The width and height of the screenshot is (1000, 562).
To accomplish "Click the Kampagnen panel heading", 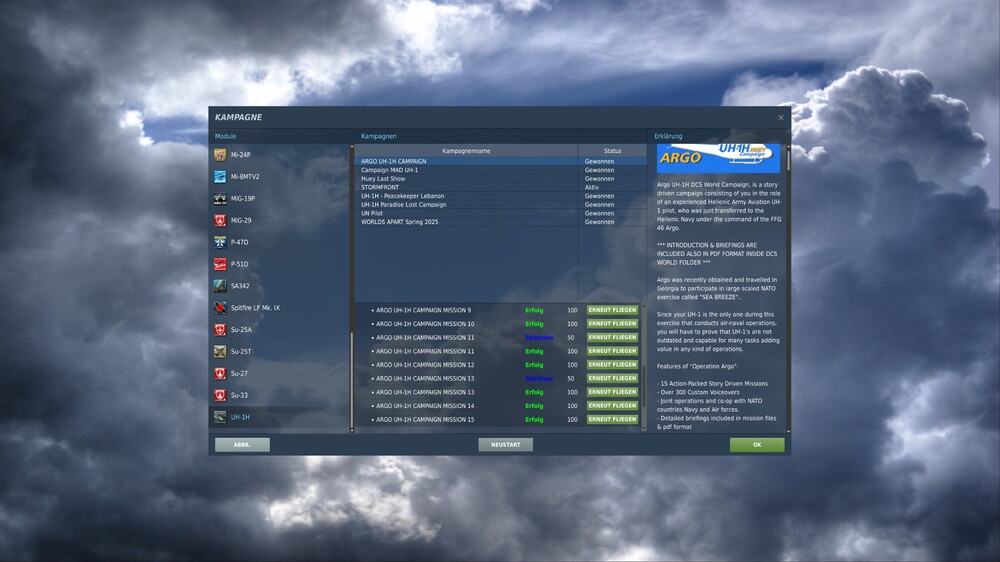I will pos(379,137).
